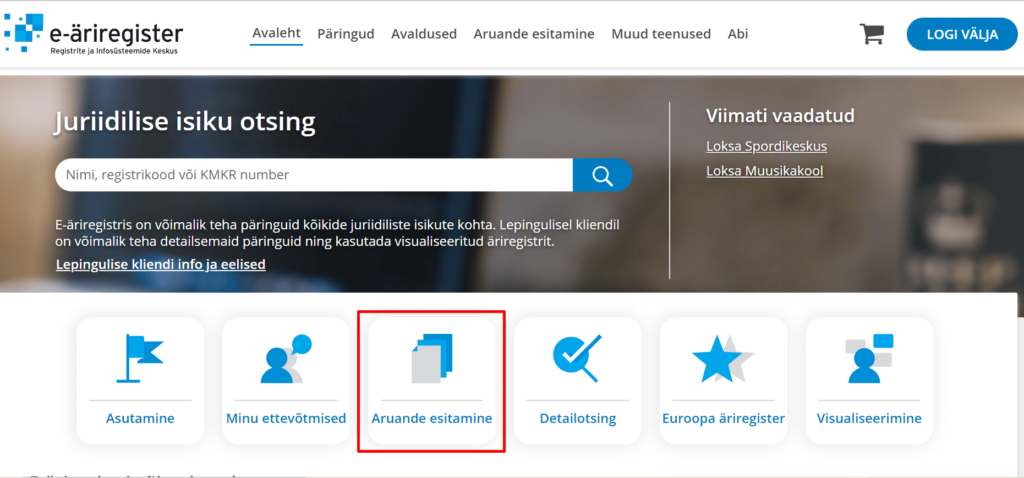
Task: Open Aruande esitamine in top navigation
Action: [534, 34]
